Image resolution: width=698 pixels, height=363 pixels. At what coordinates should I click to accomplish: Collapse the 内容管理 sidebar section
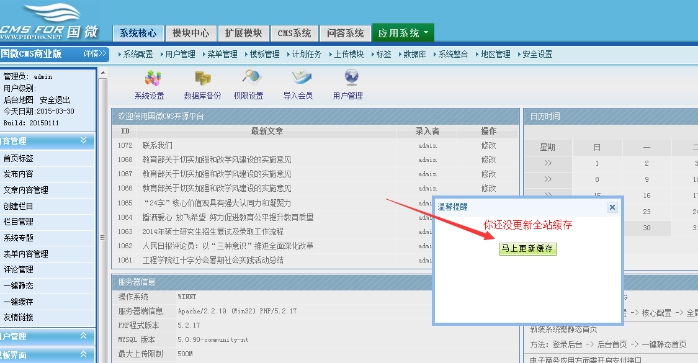[x=83, y=141]
